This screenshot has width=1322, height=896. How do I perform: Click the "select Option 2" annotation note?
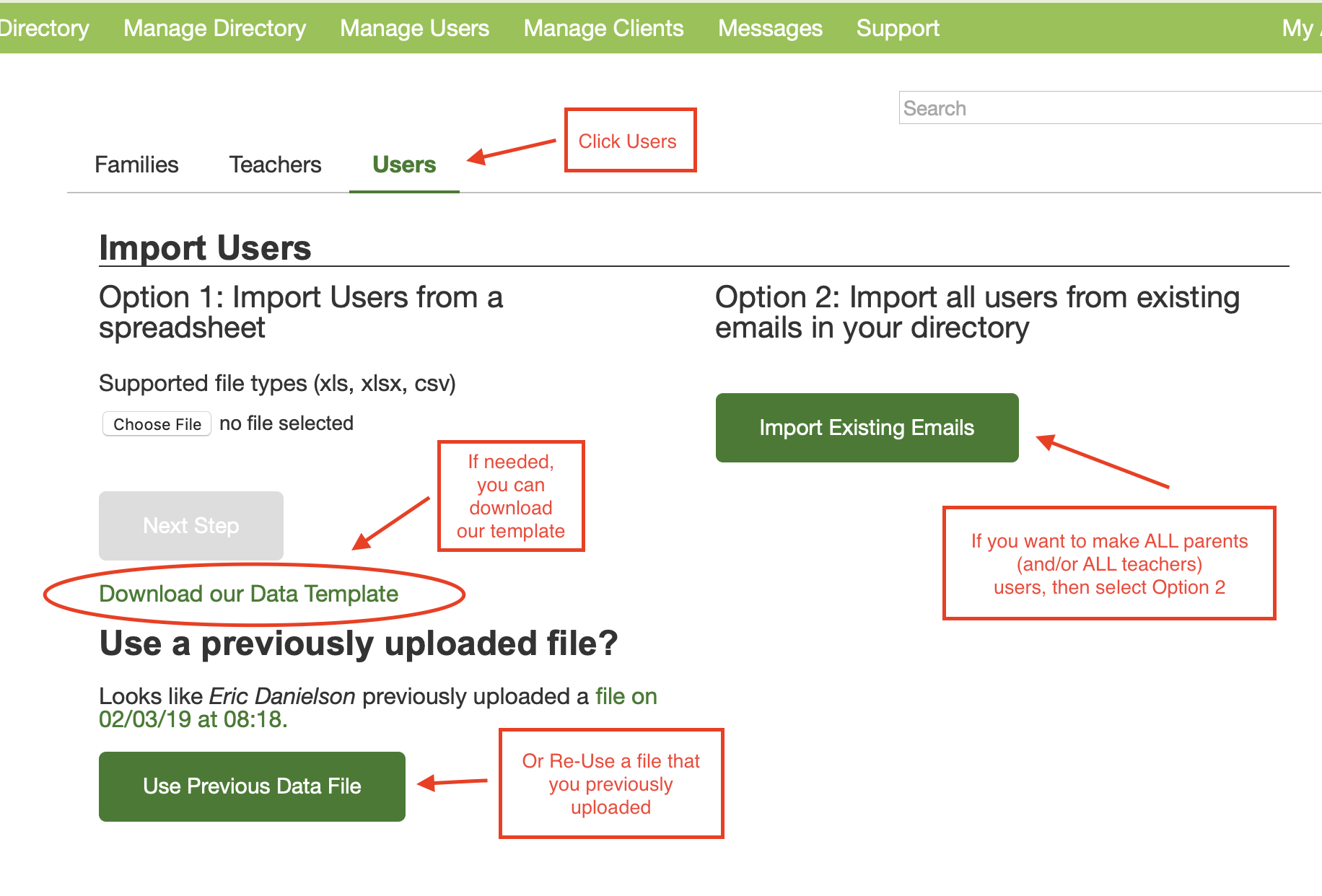(x=1109, y=563)
